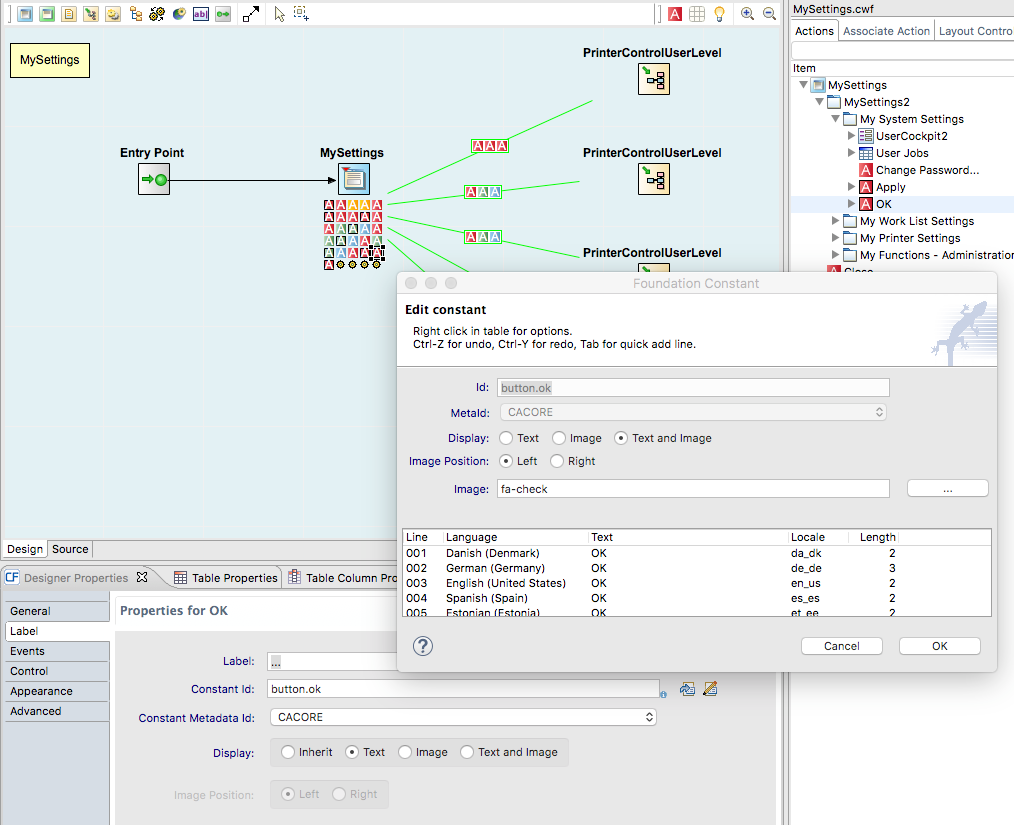Open the Table Properties tab
Image resolution: width=1014 pixels, height=825 pixels.
tap(226, 577)
